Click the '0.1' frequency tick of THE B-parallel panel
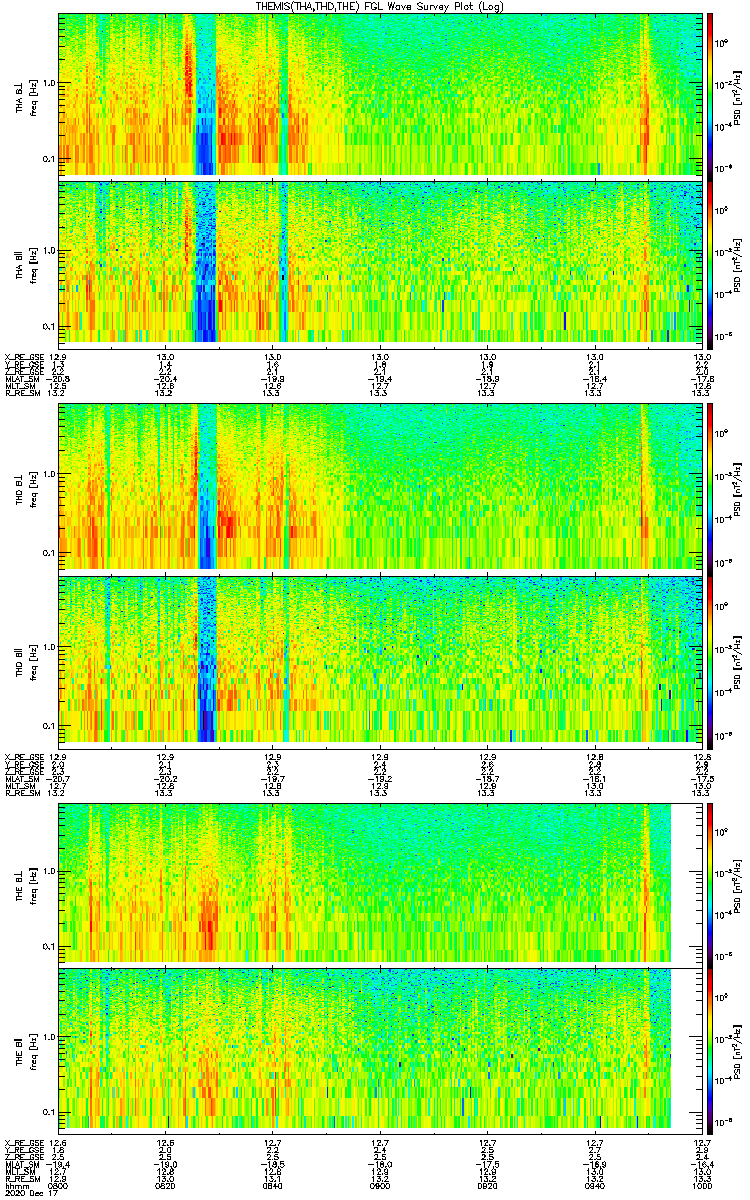Screen dimensions: 750x1200 48,1112
